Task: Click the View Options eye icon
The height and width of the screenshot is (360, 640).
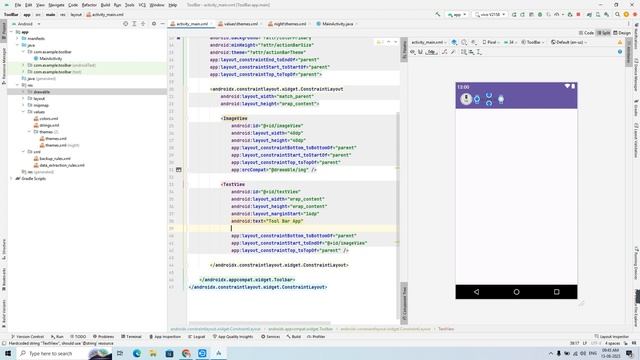Action: (x=413, y=52)
